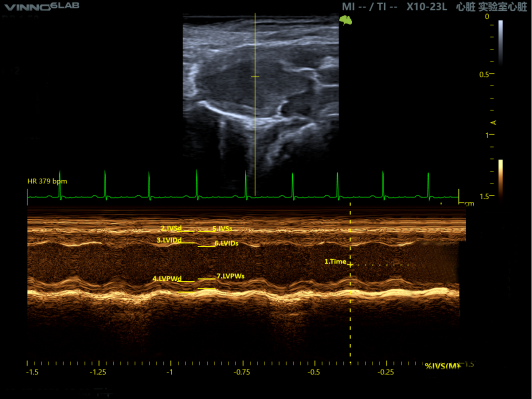Select the 5.IVSs measurement label
532x399 pixels.
click(x=222, y=228)
